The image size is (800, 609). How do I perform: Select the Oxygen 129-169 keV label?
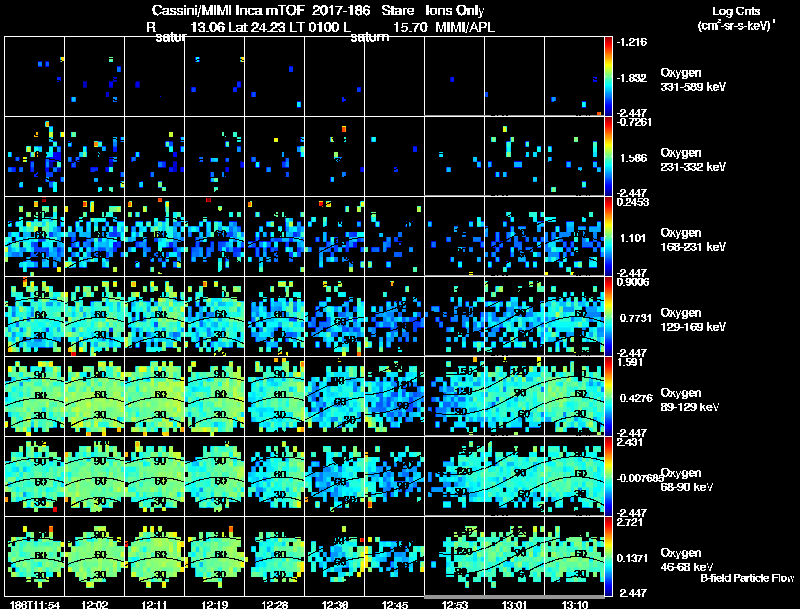pyautogui.click(x=693, y=320)
